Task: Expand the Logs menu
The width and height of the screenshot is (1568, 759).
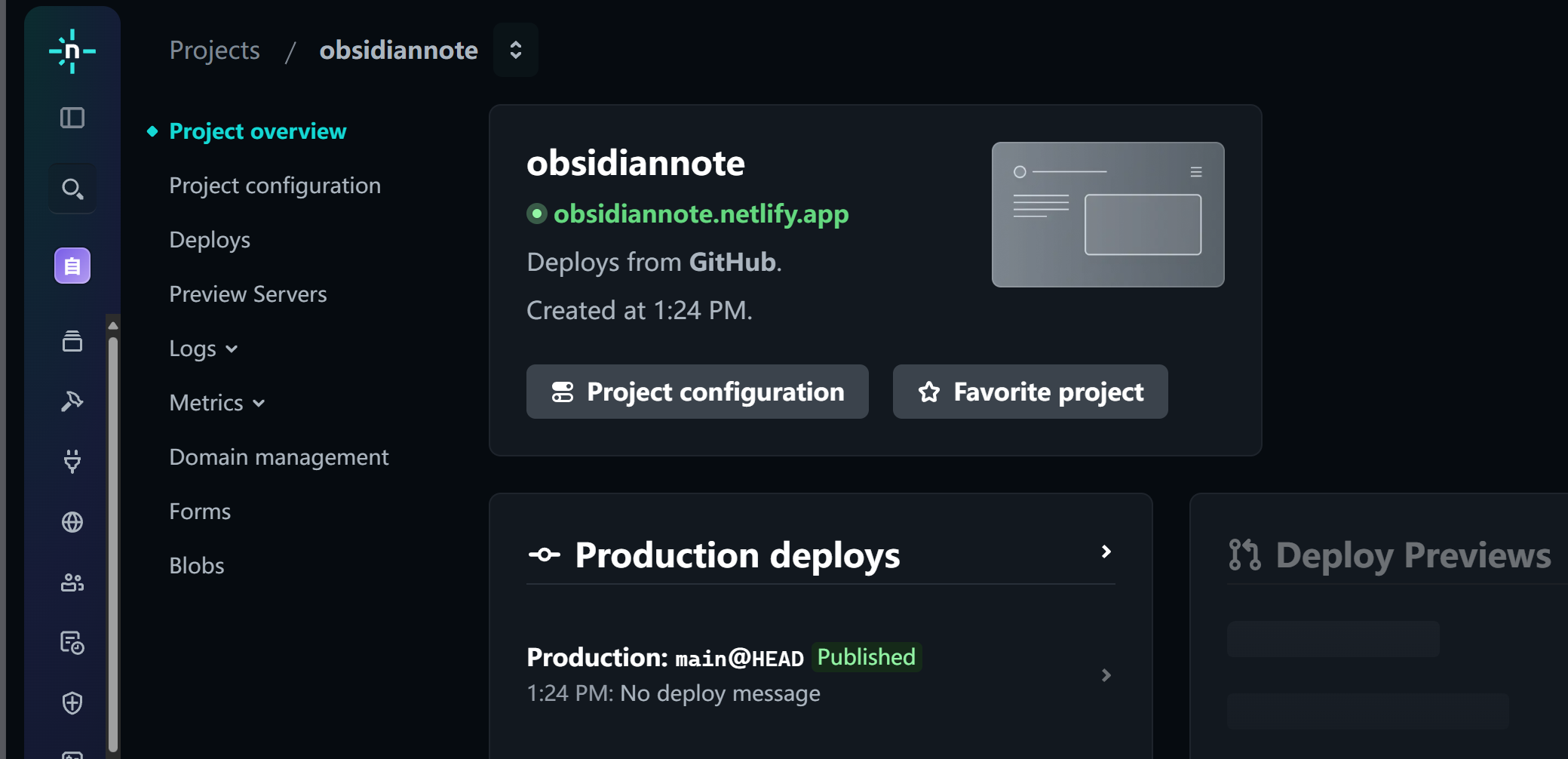Action: 204,349
